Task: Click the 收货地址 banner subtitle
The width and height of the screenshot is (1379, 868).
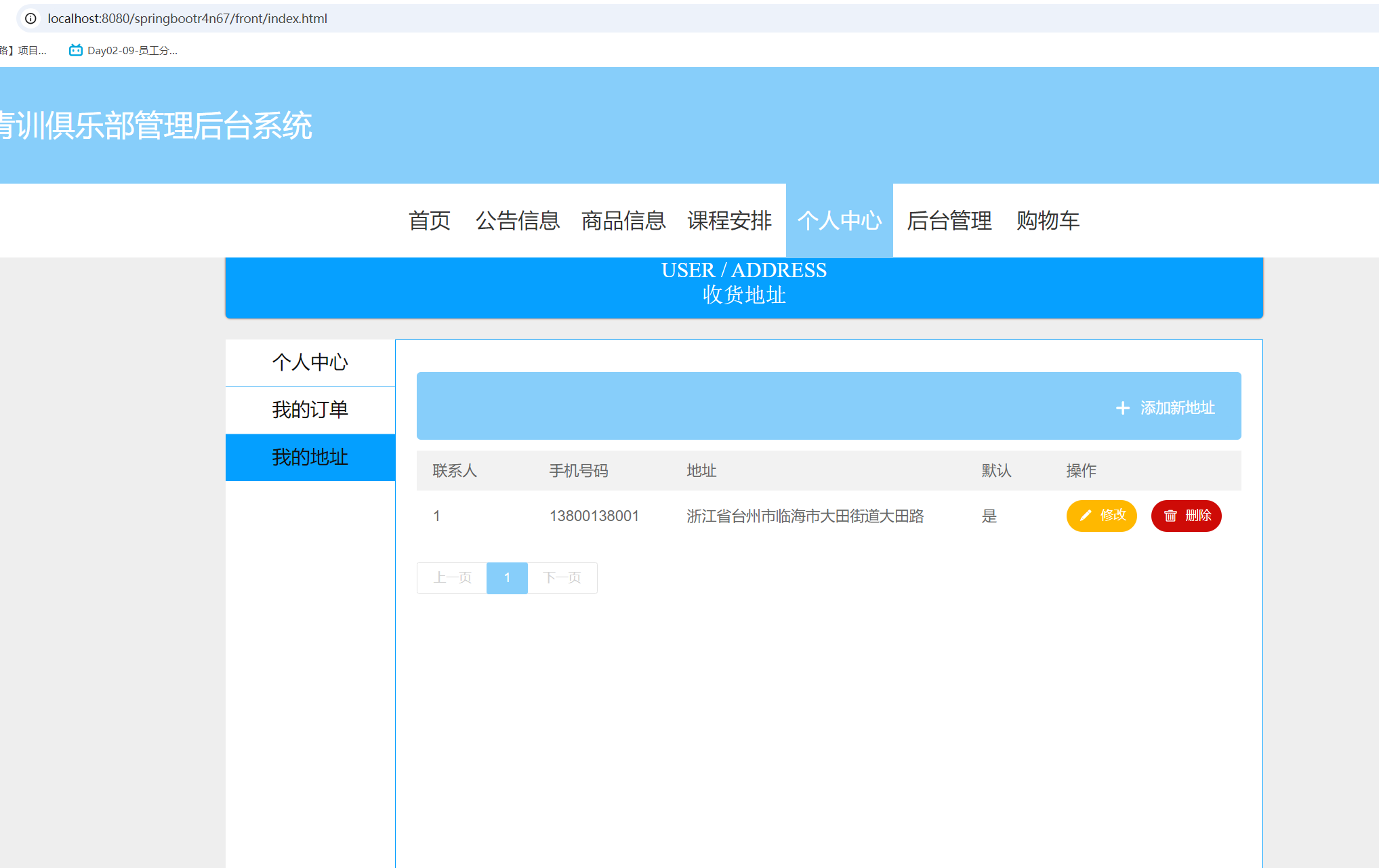Action: coord(744,295)
